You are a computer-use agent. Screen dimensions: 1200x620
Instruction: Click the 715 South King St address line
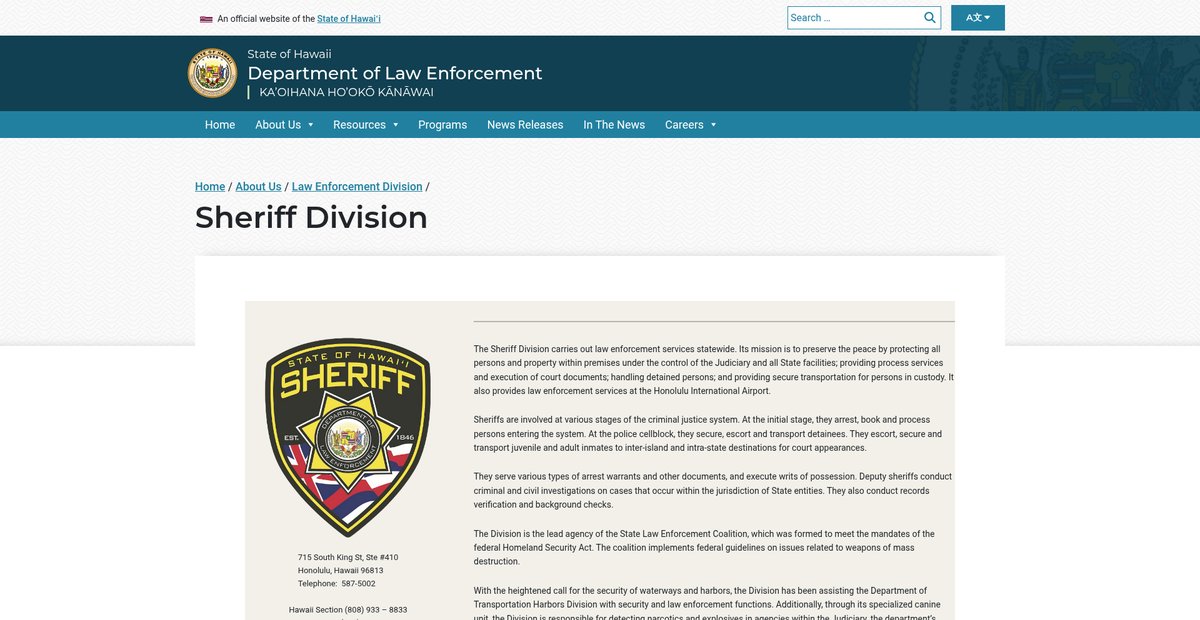tap(348, 557)
